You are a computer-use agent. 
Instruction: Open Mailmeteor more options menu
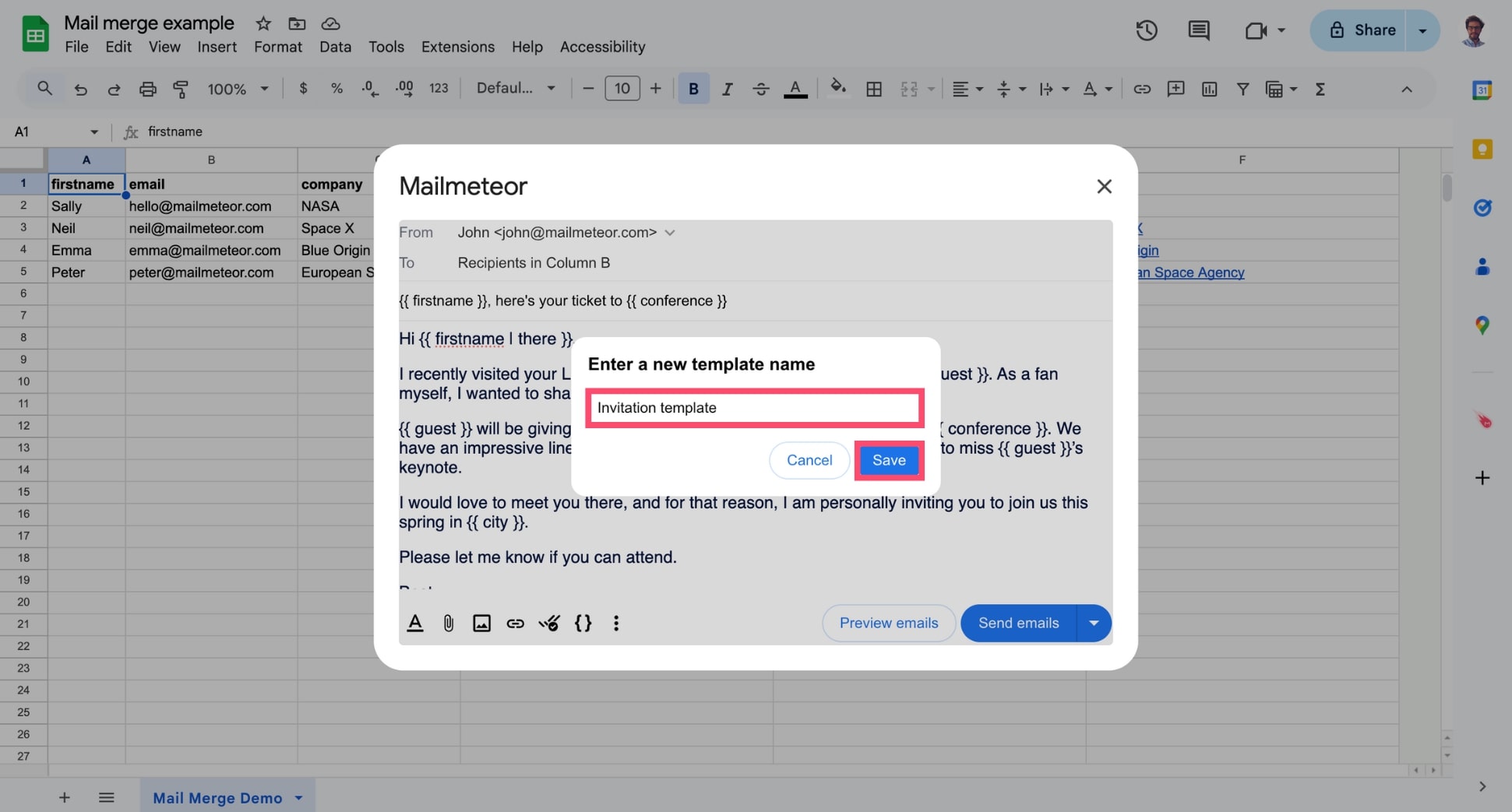pos(616,623)
